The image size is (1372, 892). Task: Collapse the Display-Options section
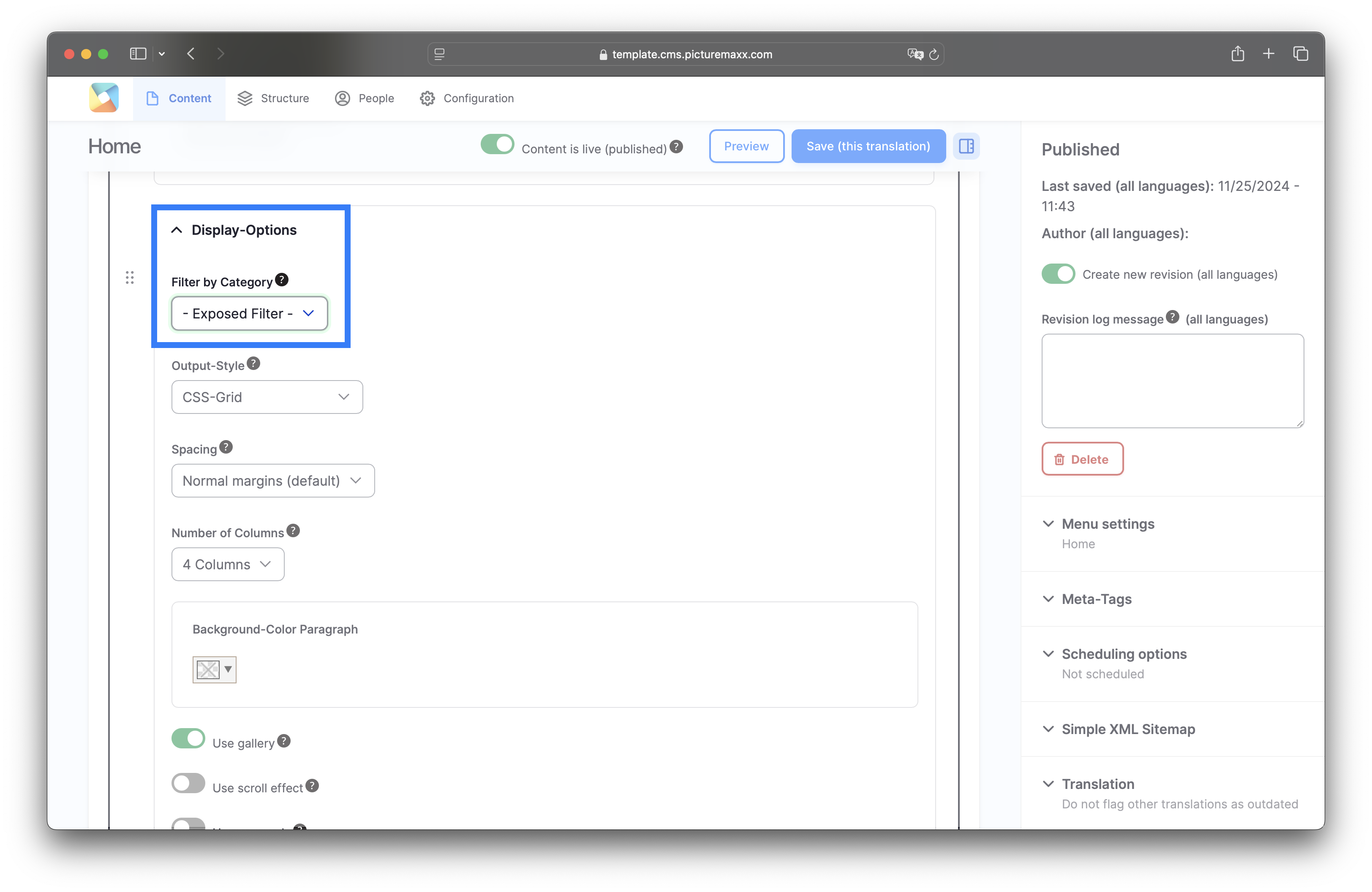234,230
